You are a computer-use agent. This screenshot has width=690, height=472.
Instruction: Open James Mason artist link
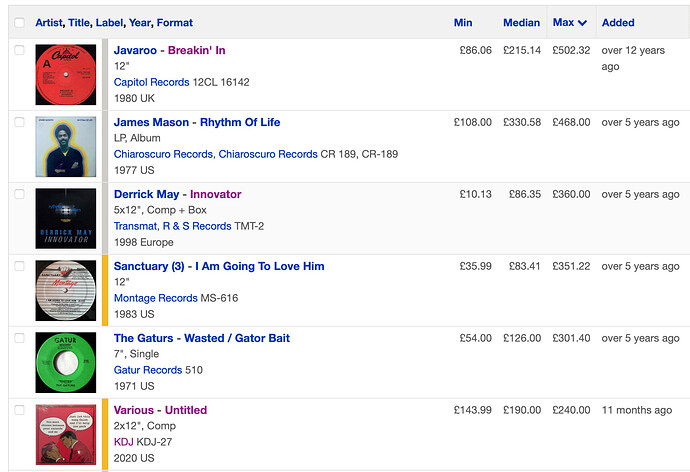click(151, 122)
